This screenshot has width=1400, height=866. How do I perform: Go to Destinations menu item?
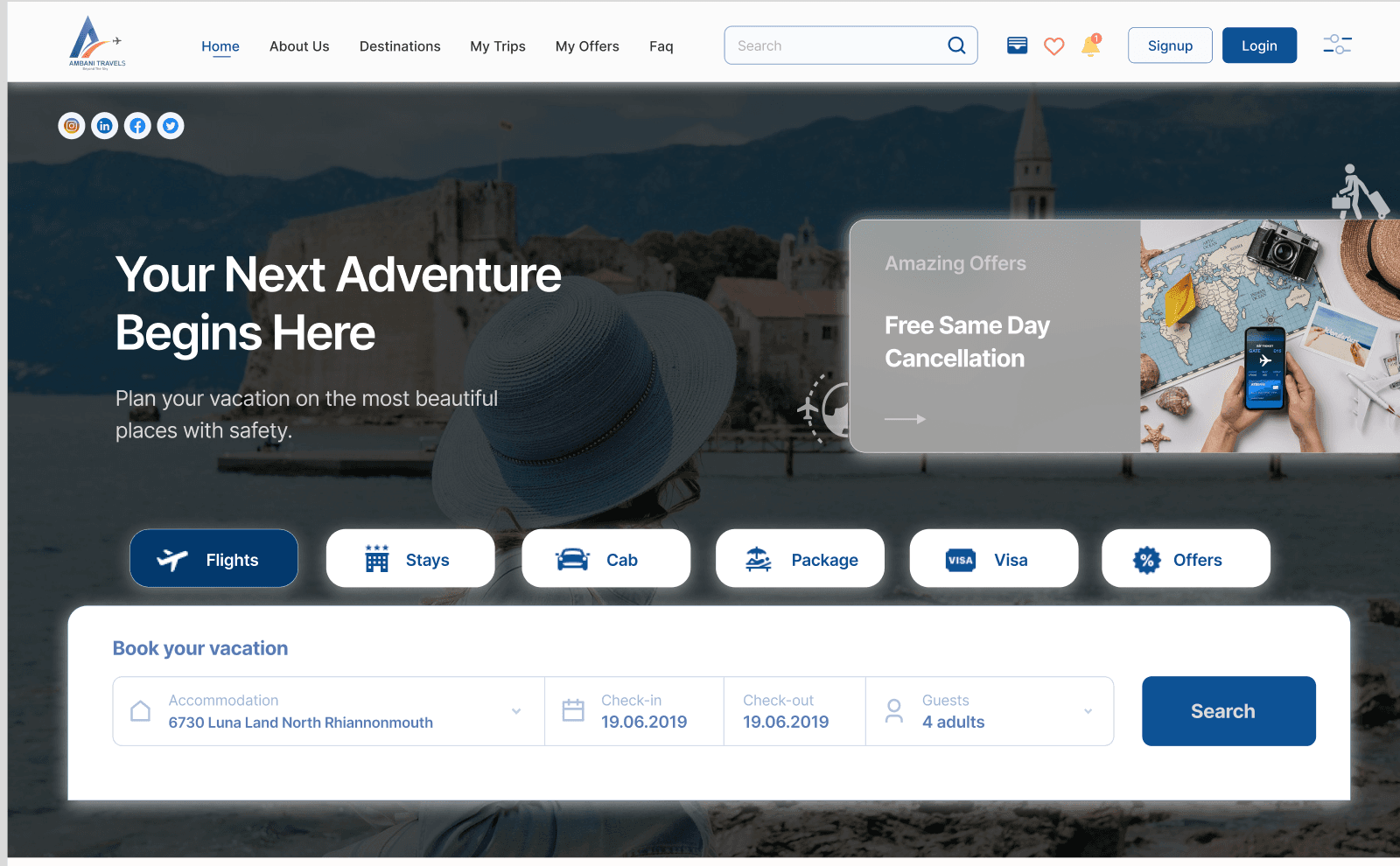400,46
